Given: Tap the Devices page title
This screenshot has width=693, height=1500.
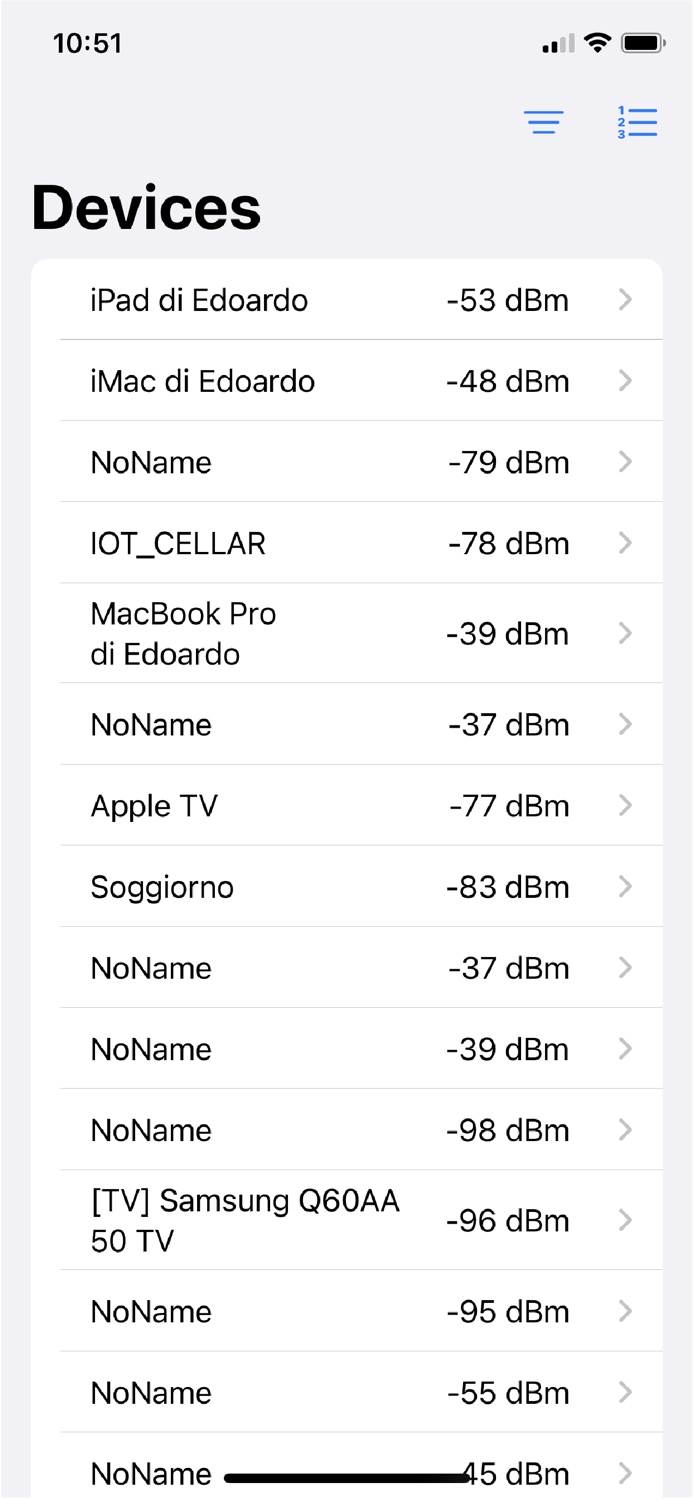Looking at the screenshot, I should pyautogui.click(x=146, y=206).
